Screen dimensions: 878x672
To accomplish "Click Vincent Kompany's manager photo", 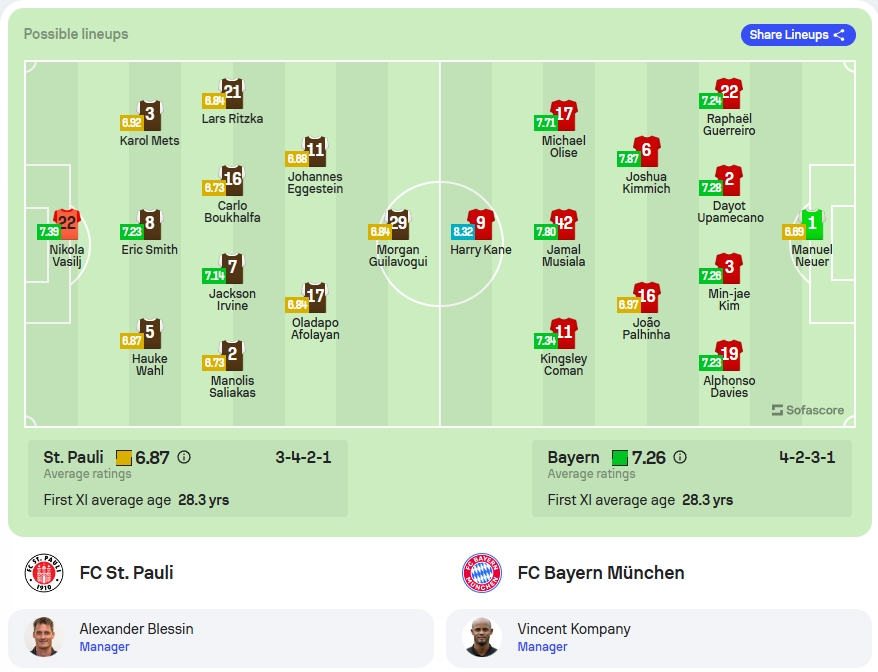I will pos(482,637).
